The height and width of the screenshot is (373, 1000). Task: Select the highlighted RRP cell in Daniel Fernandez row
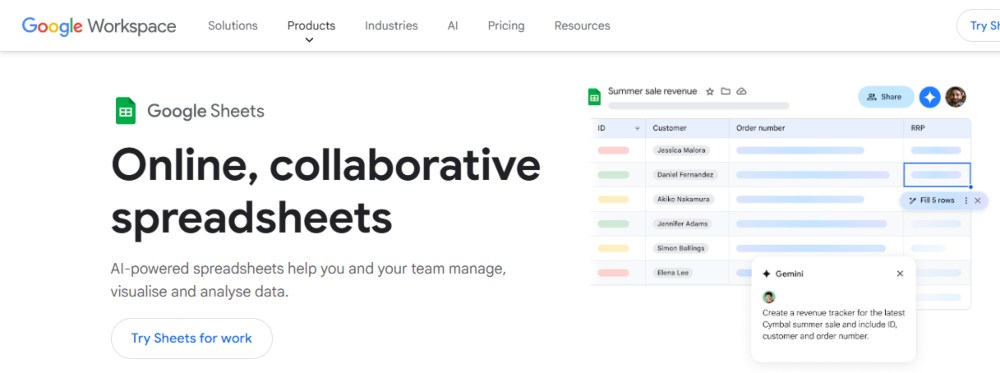tap(937, 175)
